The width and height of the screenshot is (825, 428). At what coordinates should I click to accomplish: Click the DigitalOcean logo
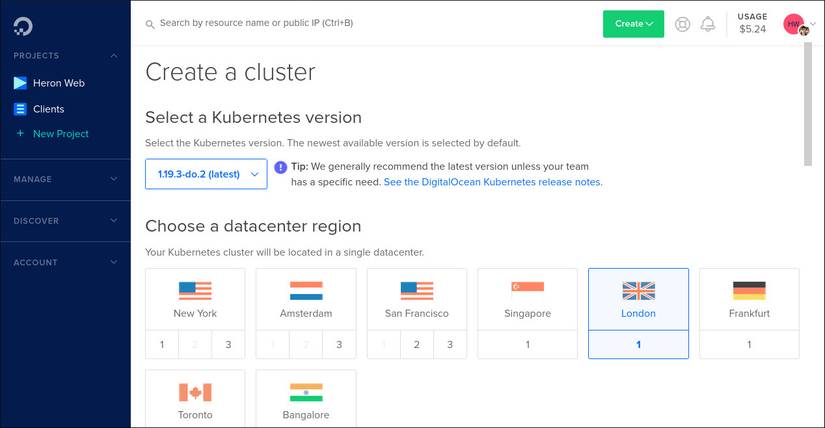[23, 26]
